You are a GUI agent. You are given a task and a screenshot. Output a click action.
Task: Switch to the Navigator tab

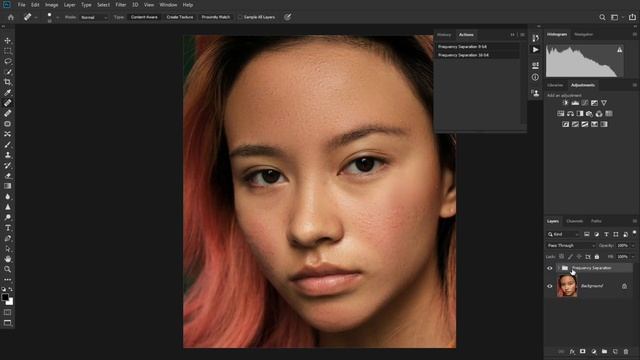point(584,34)
